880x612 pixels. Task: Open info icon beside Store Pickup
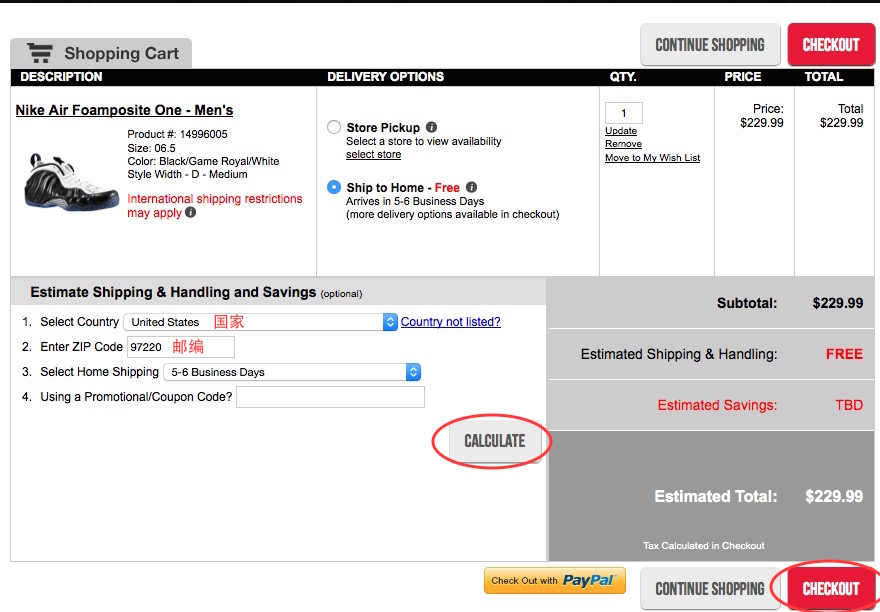point(431,127)
